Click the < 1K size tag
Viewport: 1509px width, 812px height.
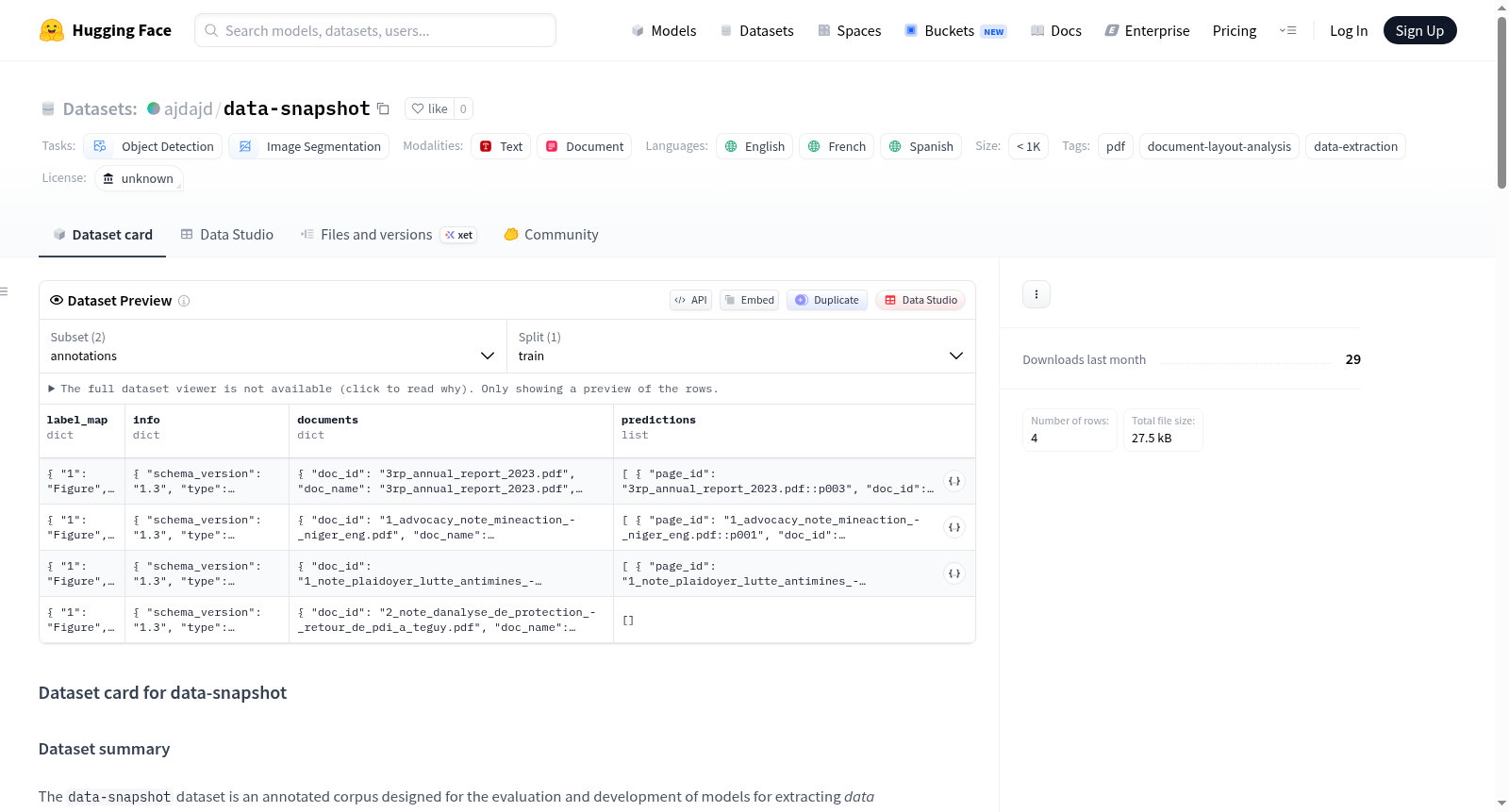pos(1028,146)
